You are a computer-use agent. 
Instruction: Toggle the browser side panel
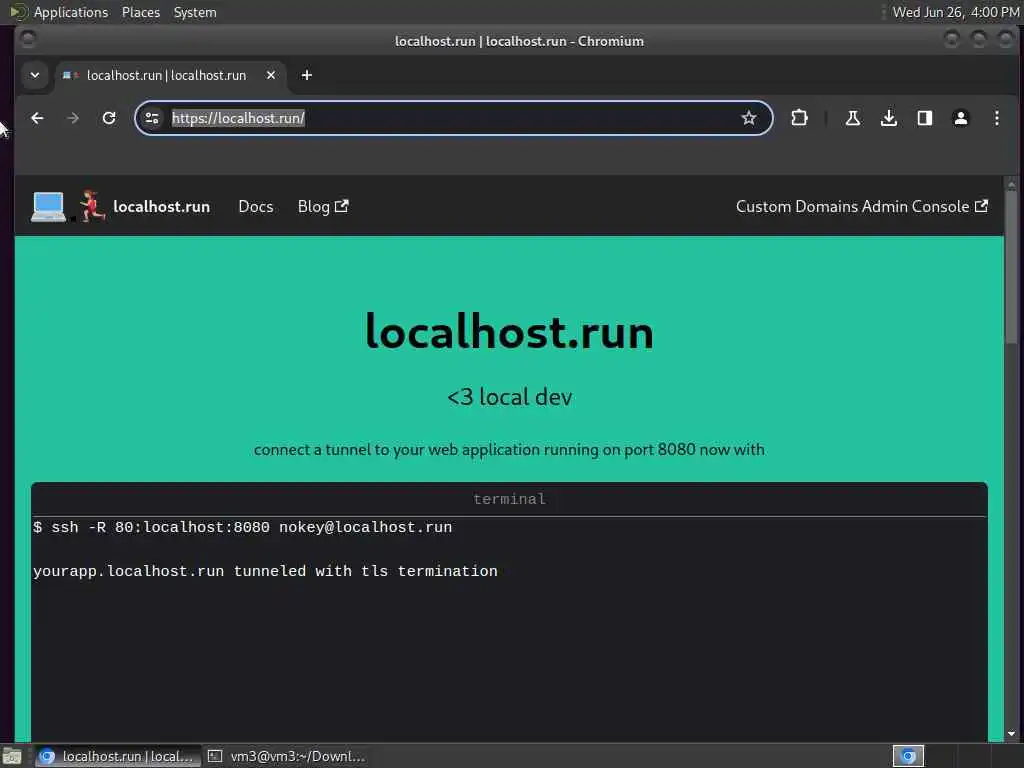click(x=925, y=118)
